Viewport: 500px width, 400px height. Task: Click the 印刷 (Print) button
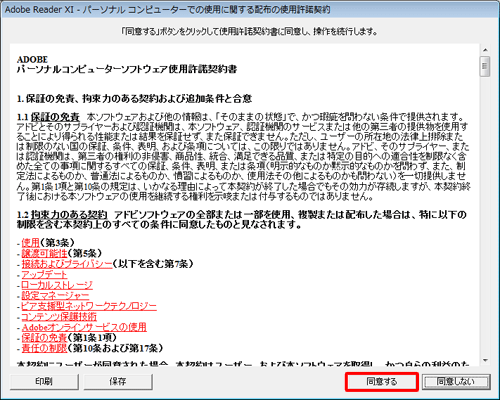coord(44,381)
